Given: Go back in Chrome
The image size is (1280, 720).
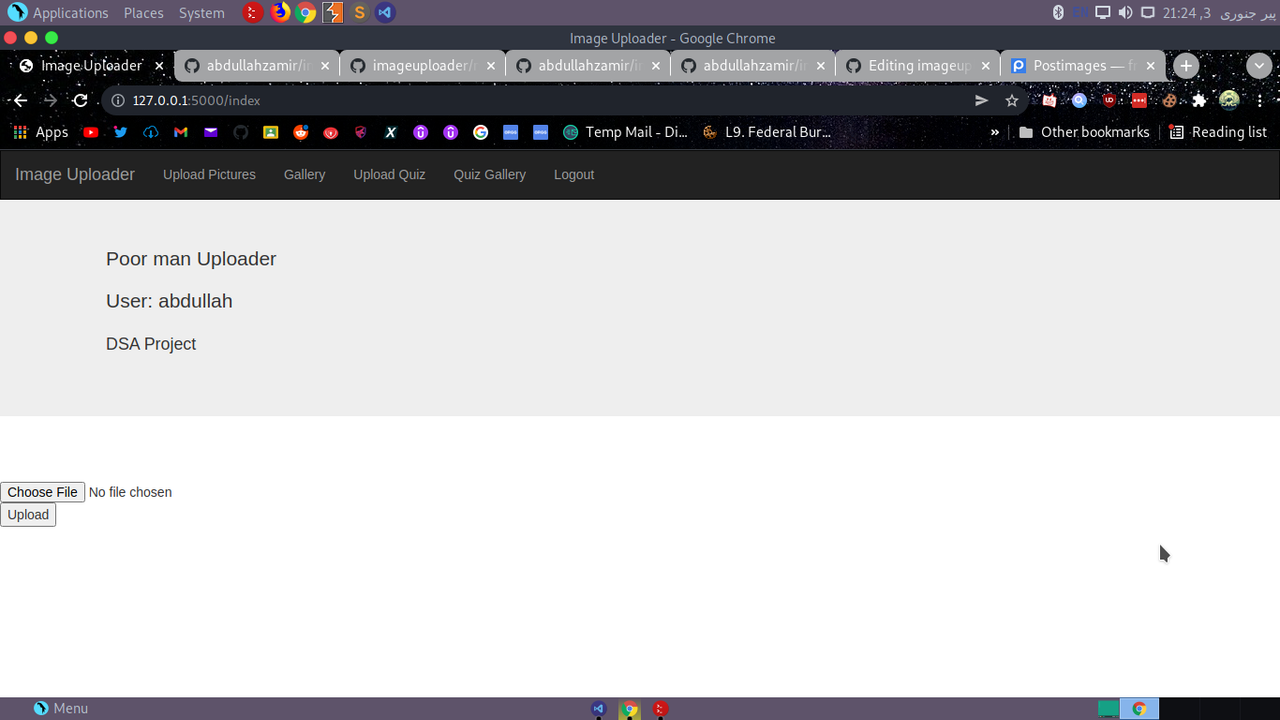Looking at the screenshot, I should 19,100.
